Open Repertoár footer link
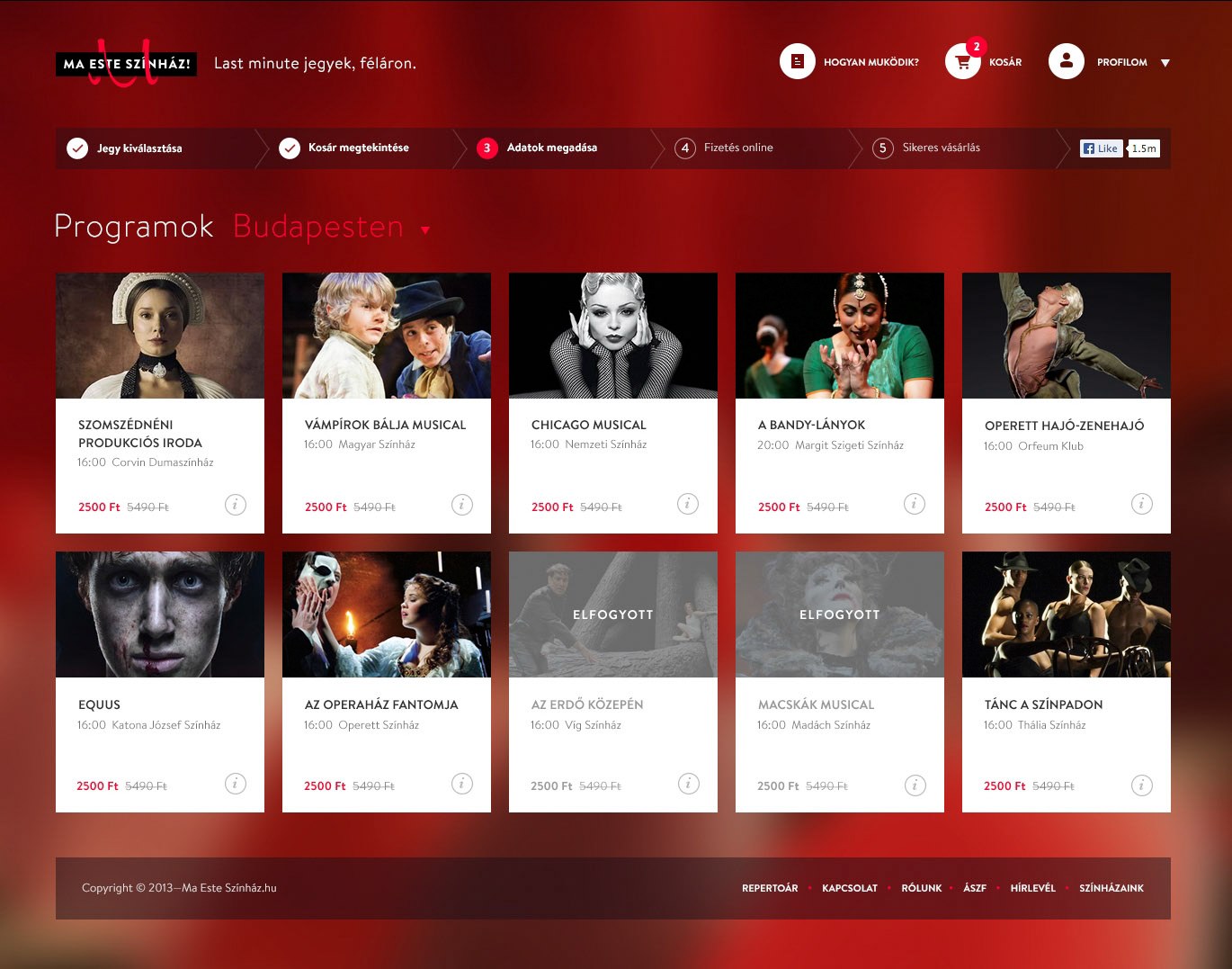This screenshot has width=1232, height=969. pyautogui.click(x=770, y=888)
